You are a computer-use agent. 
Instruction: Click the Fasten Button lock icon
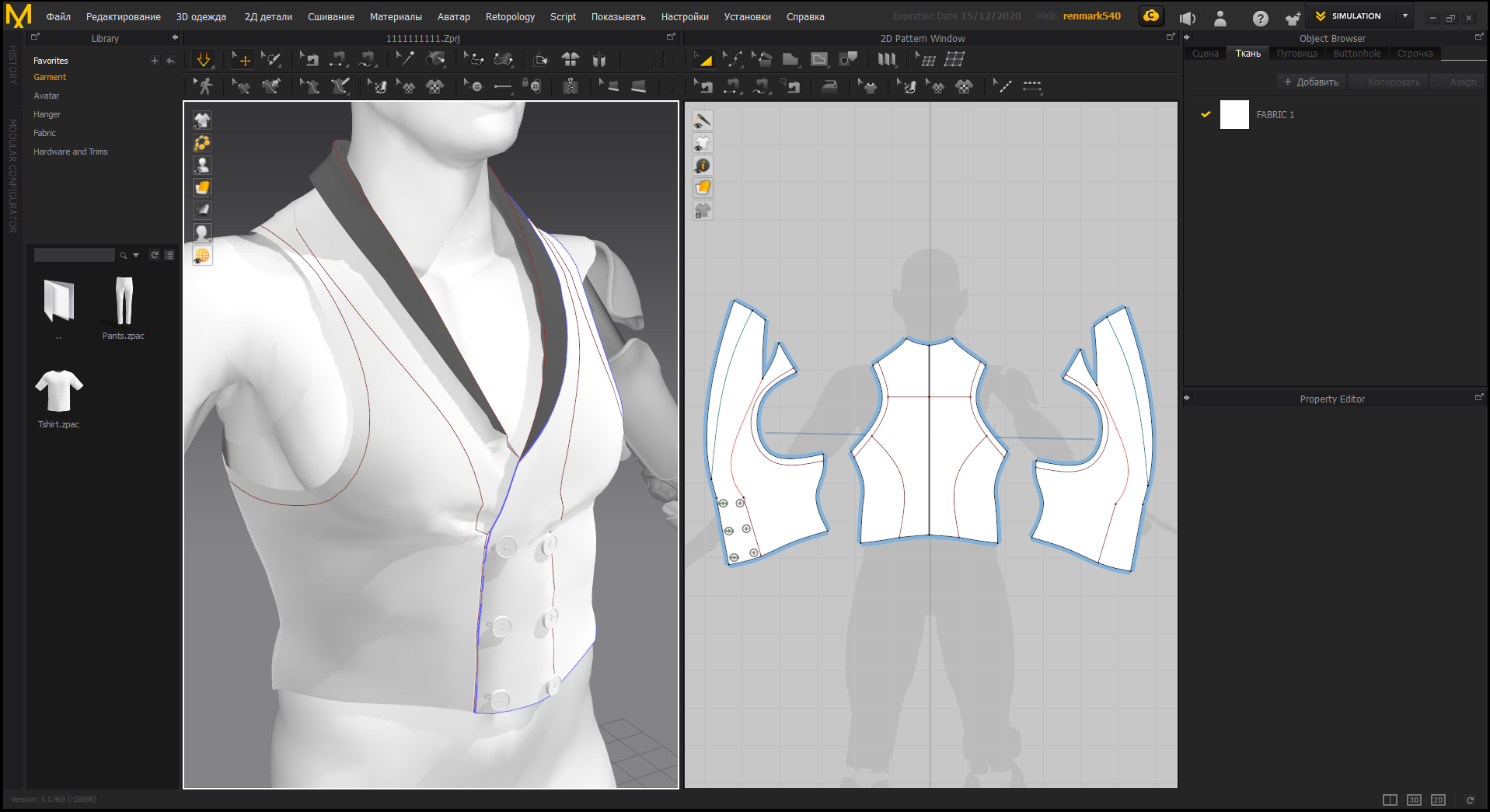[532, 86]
